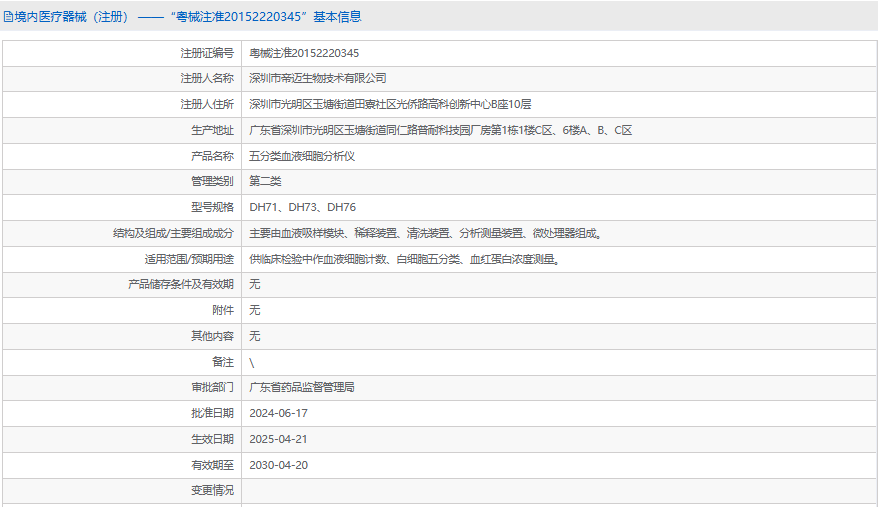This screenshot has width=878, height=507.
Task: Click the label 产品储存条件及有效期
Action: (180, 285)
